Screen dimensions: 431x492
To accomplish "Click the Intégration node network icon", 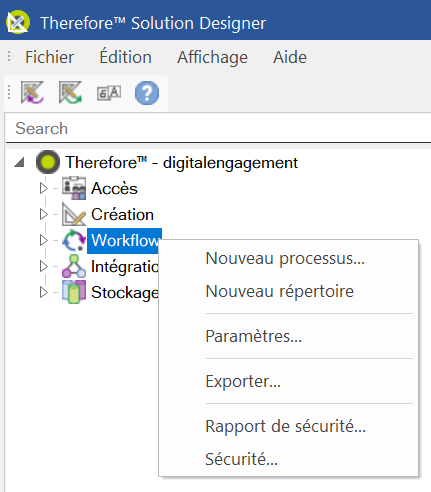I will click(x=74, y=266).
